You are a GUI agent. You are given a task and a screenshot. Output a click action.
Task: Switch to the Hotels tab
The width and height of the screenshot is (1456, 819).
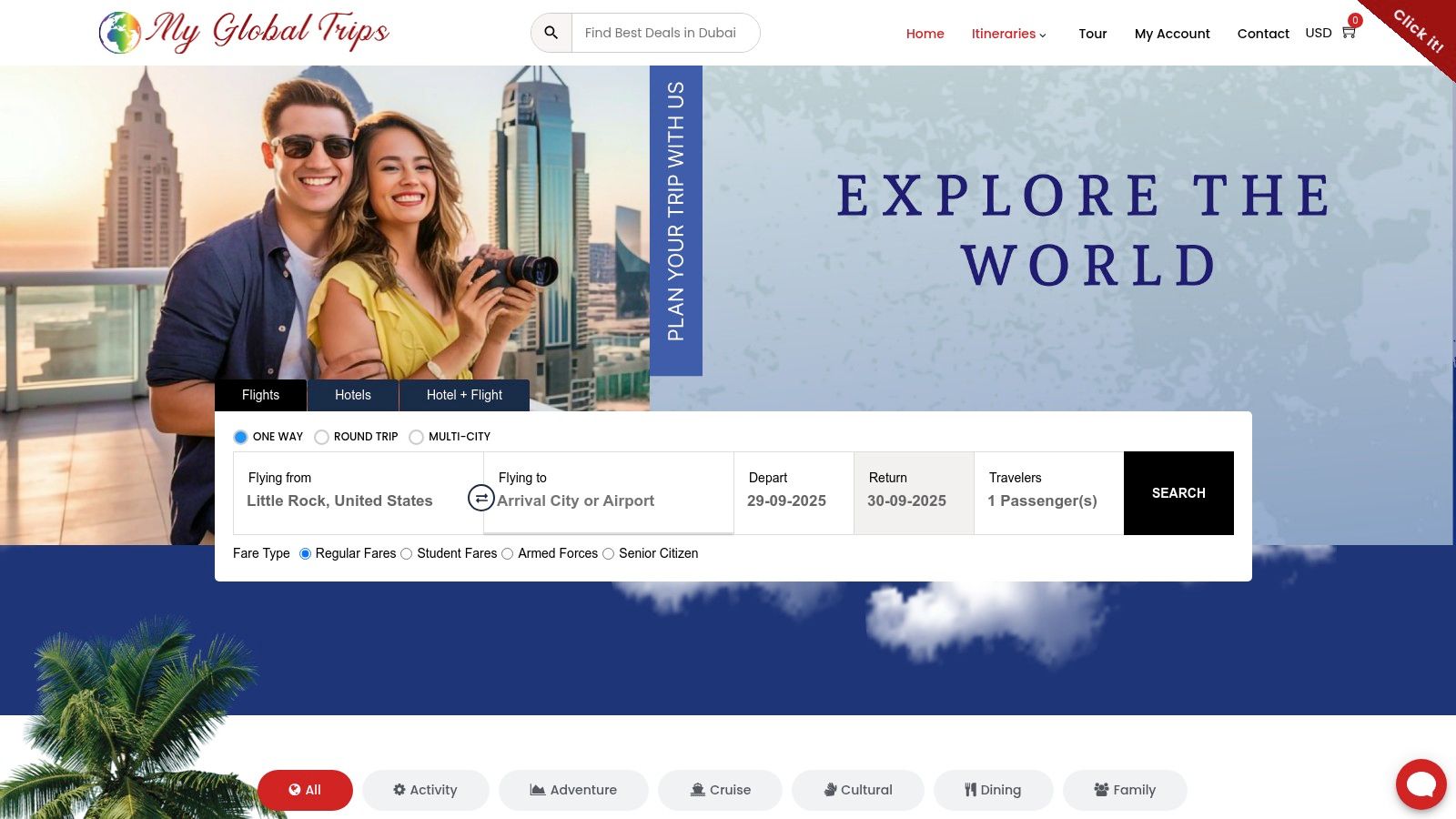tap(353, 395)
